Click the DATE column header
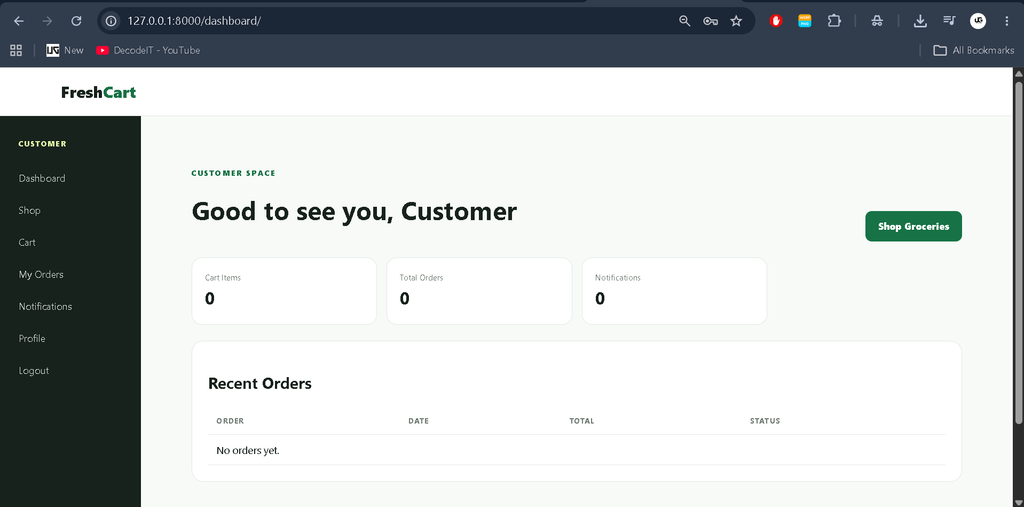 click(x=419, y=421)
